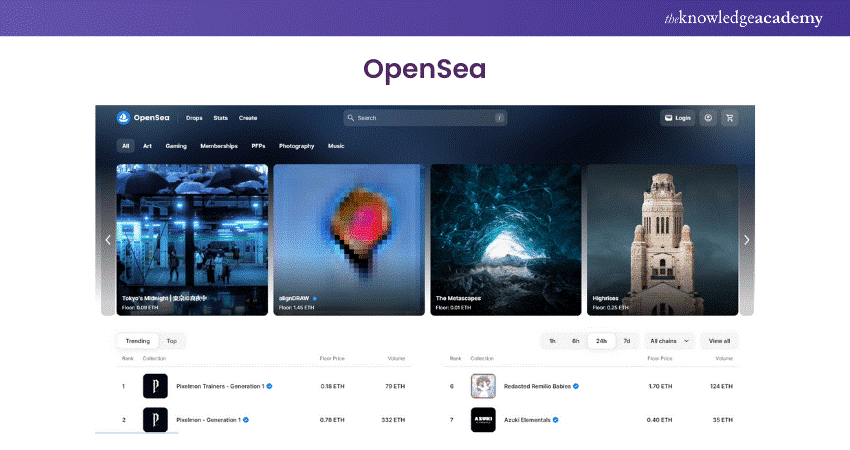The width and height of the screenshot is (850, 450).
Task: Show the previous carousel slide
Action: click(x=108, y=240)
